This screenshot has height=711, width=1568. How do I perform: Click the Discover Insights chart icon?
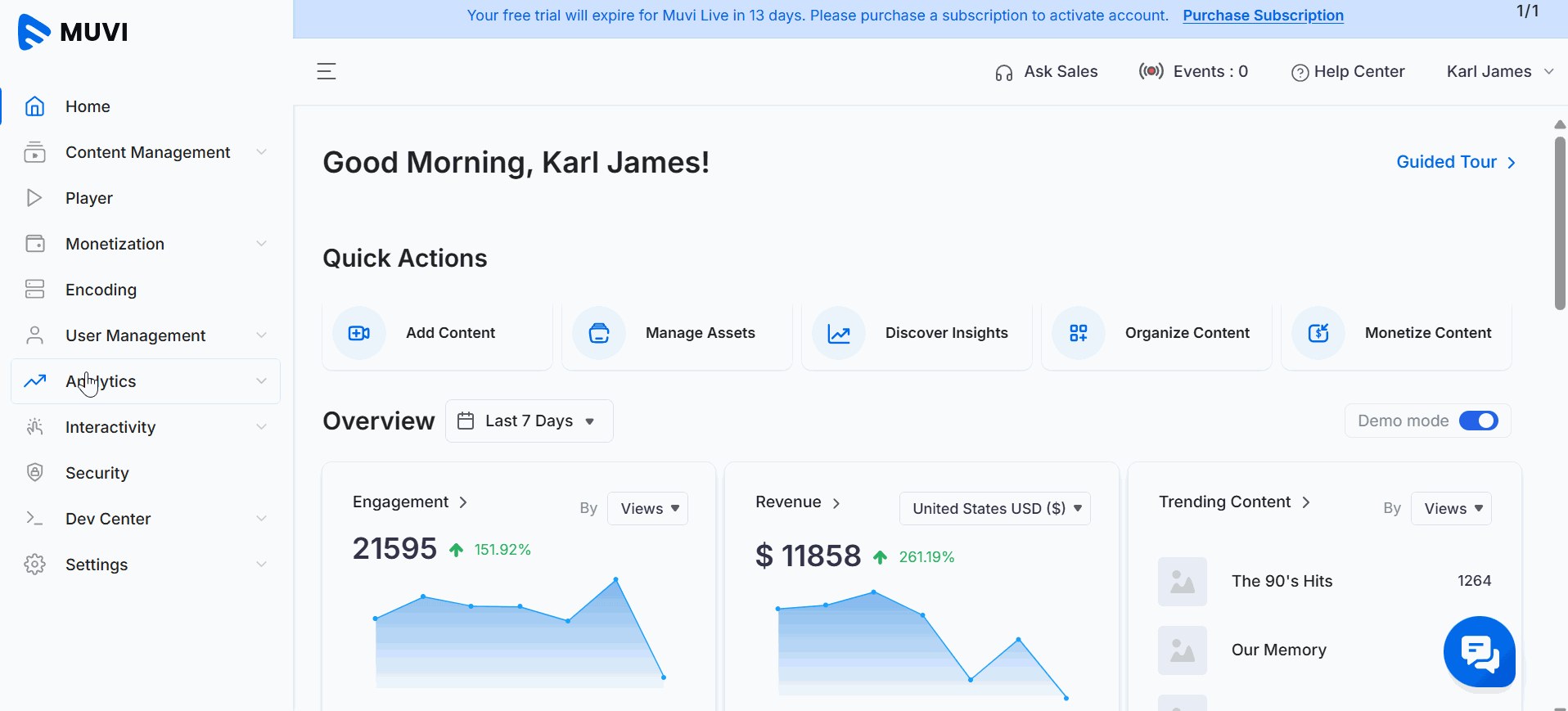click(839, 333)
